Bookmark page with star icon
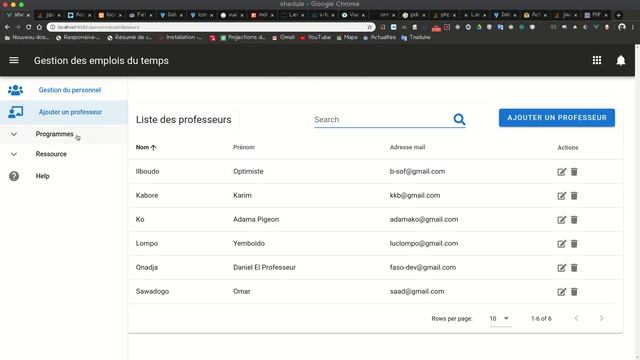640x360 pixels. (x=369, y=27)
